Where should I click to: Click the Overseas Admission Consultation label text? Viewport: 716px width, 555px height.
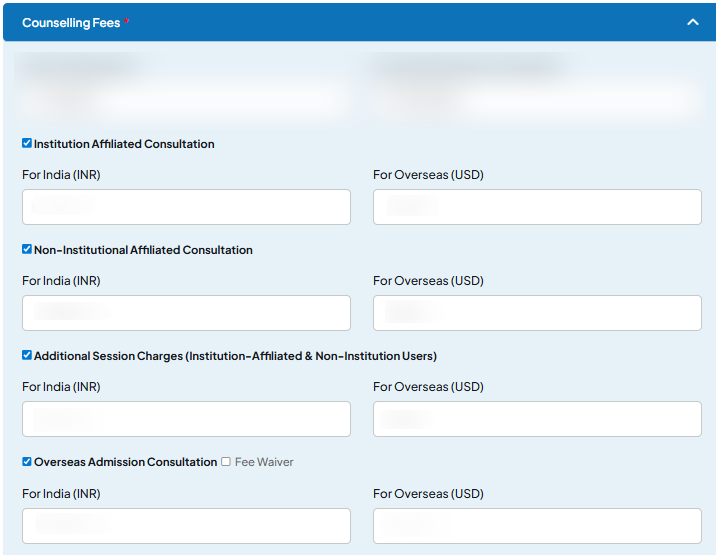125,462
